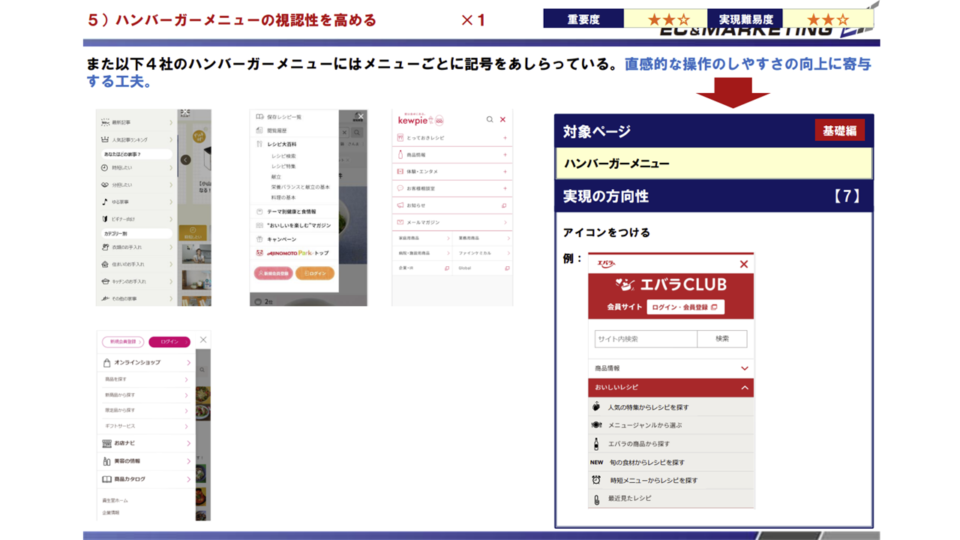Click the pot icon for キッチンのお手入れ

click(105, 281)
